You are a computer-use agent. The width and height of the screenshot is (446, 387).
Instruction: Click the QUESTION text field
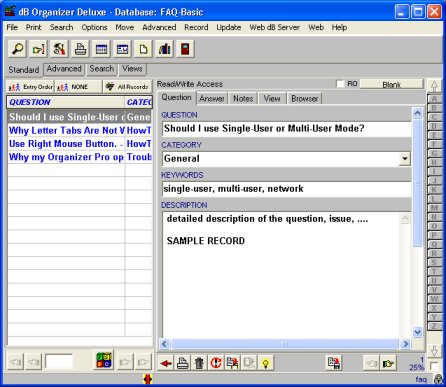(x=287, y=129)
